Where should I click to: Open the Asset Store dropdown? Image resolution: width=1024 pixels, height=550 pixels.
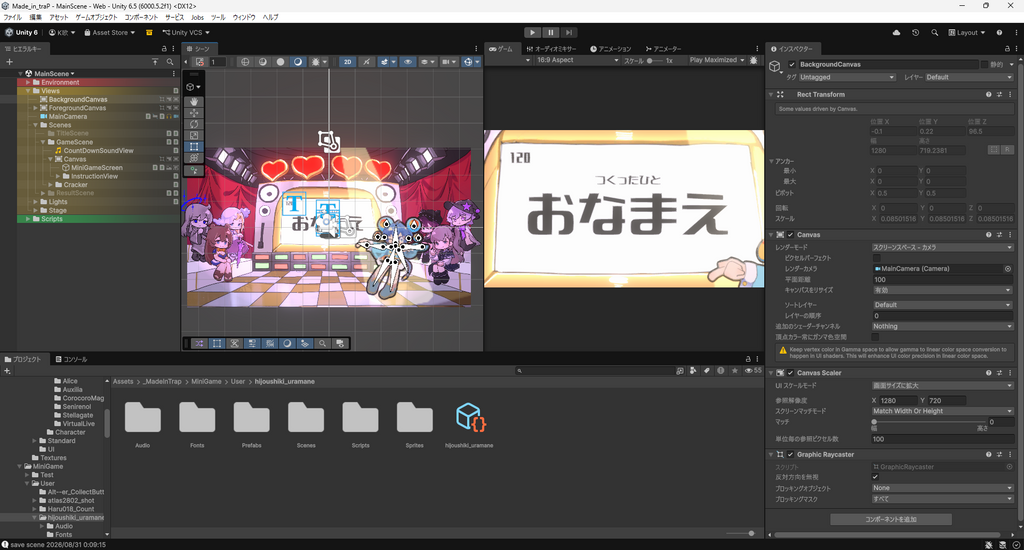tap(110, 33)
